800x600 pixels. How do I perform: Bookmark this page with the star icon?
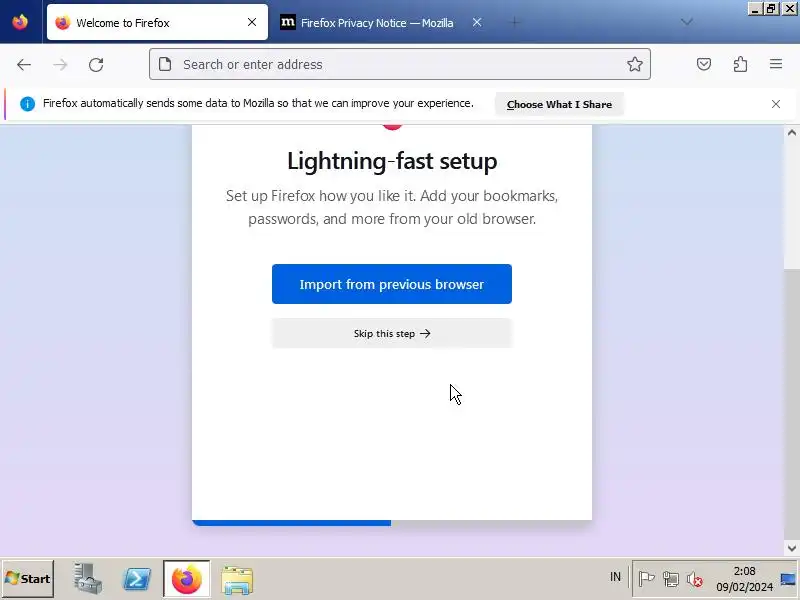coord(635,64)
